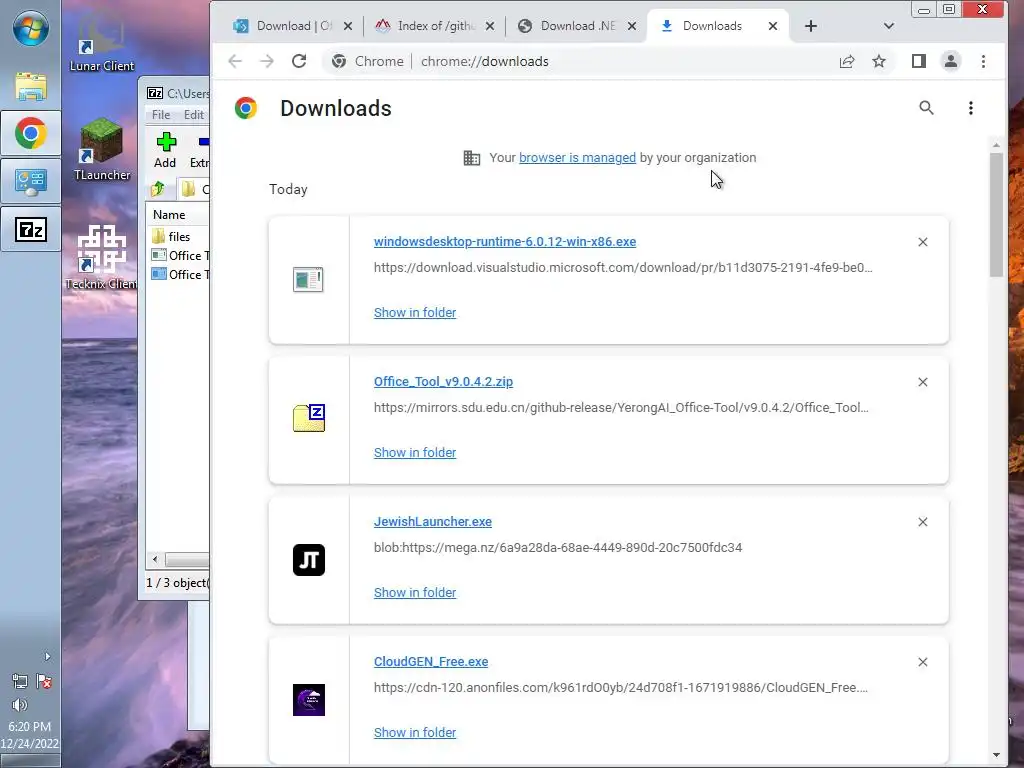Open the CloudGEN_Free.exe link
This screenshot has width=1024, height=768.
[x=430, y=662]
